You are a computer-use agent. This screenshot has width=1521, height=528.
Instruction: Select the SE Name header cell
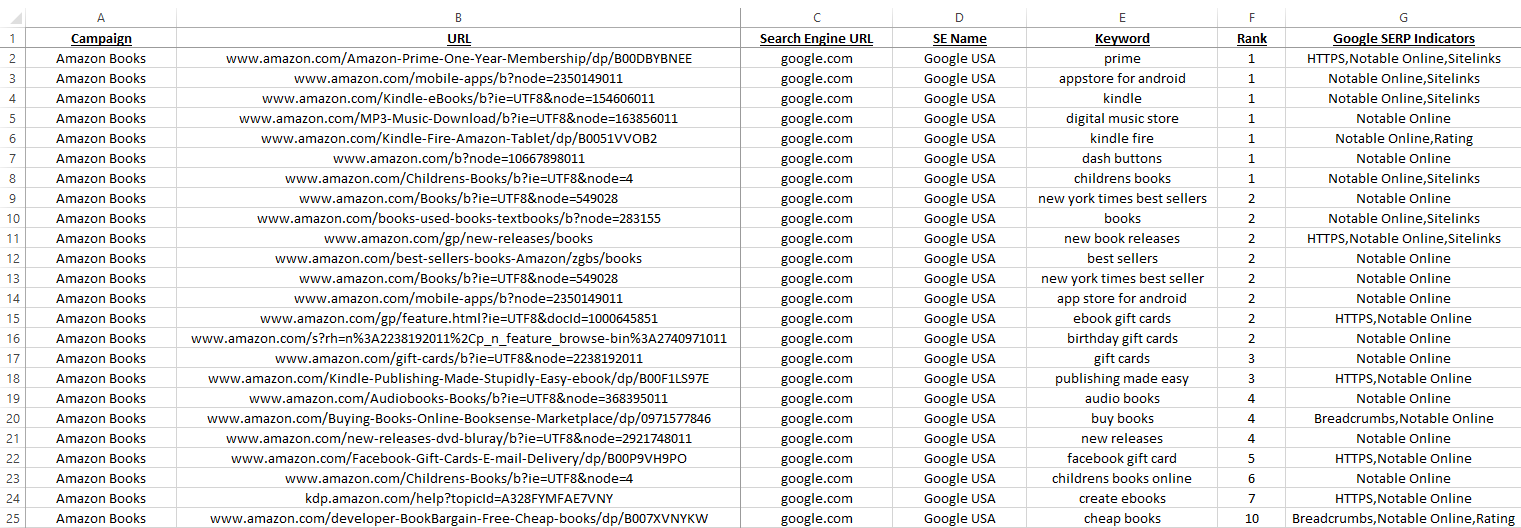959,38
